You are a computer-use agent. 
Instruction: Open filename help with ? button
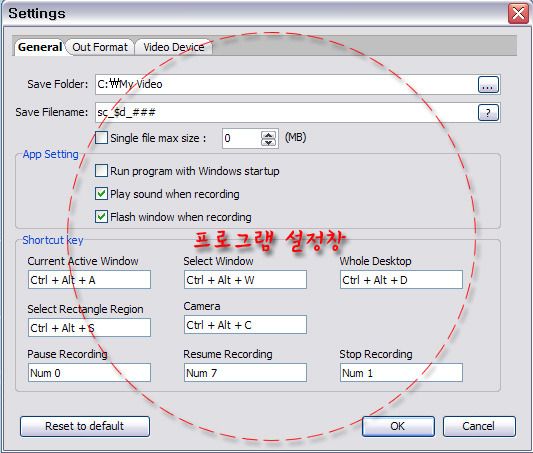[x=488, y=113]
